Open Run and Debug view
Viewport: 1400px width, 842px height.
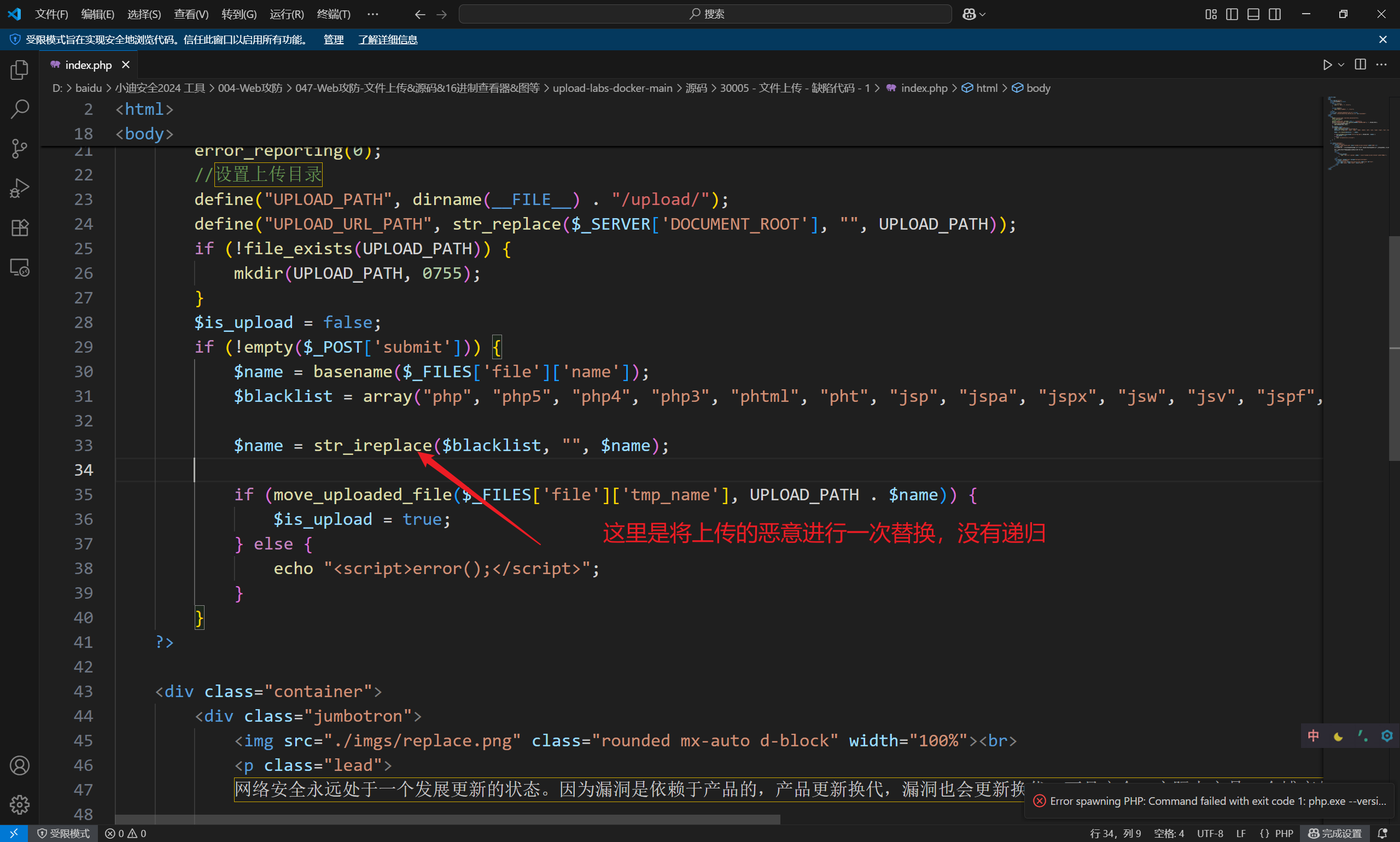19,189
